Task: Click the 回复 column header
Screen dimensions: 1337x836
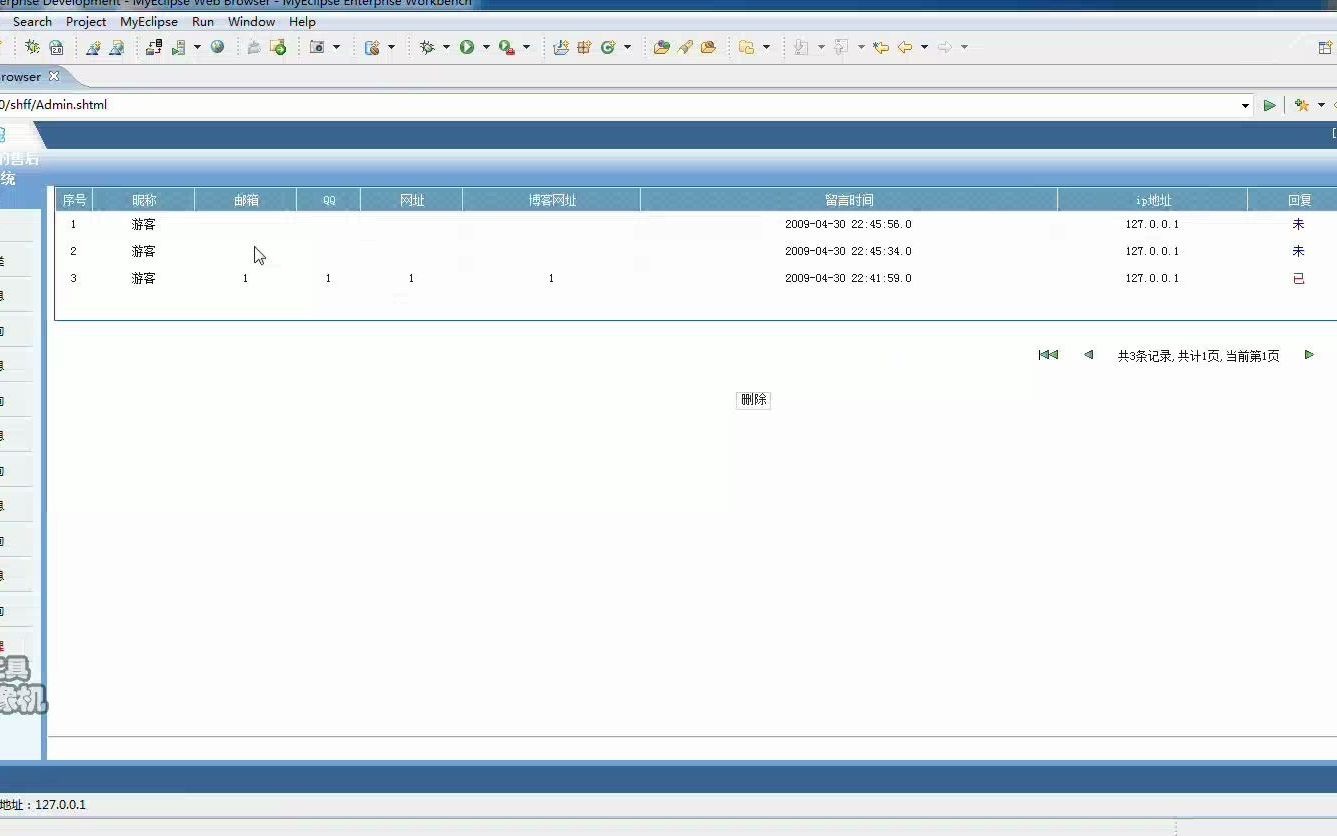Action: click(1299, 200)
